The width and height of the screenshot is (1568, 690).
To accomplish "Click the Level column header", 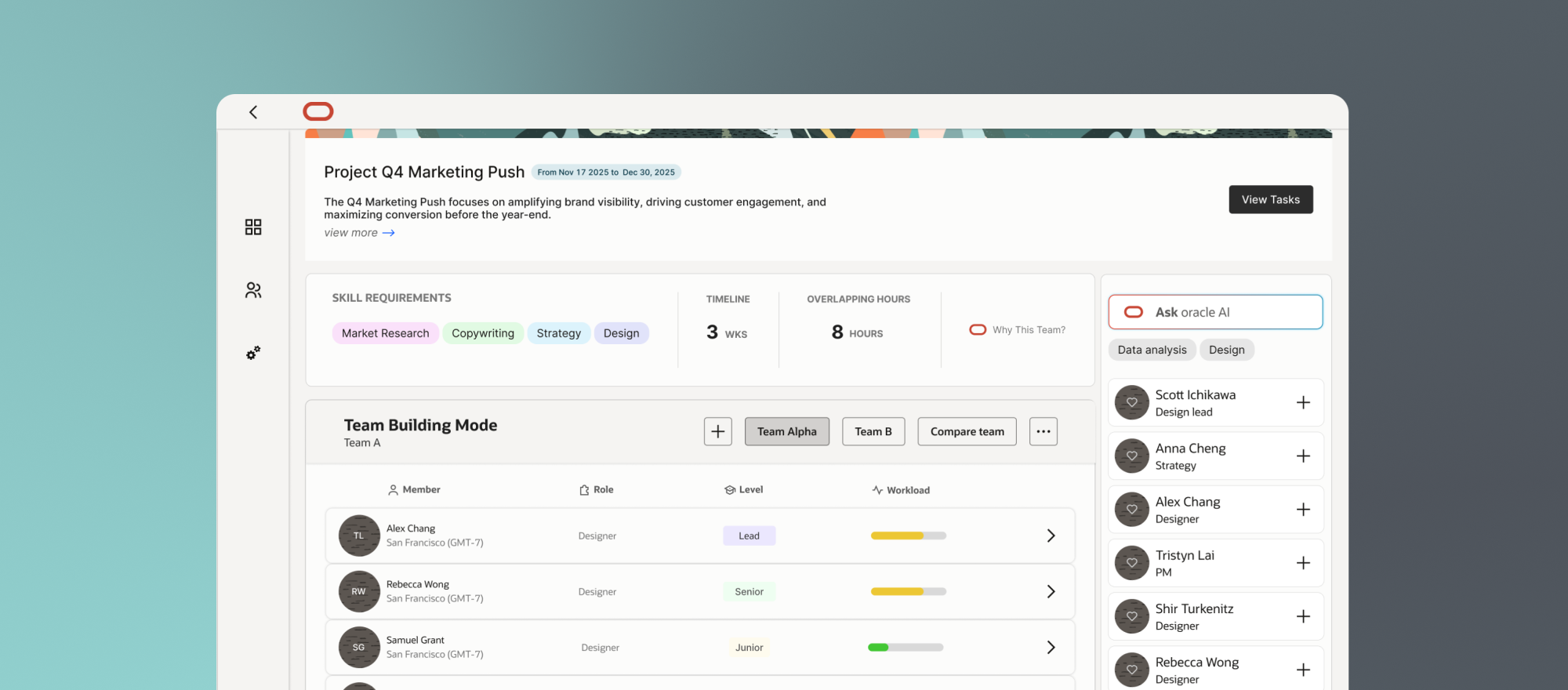I will tap(744, 489).
